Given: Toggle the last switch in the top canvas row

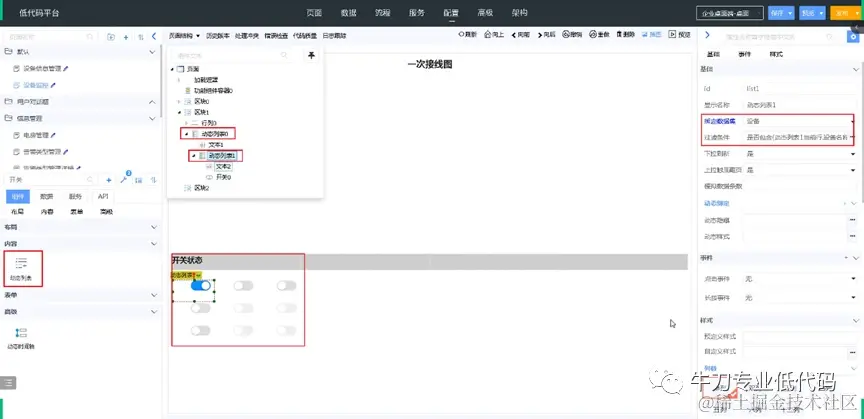Looking at the screenshot, I should [x=286, y=286].
